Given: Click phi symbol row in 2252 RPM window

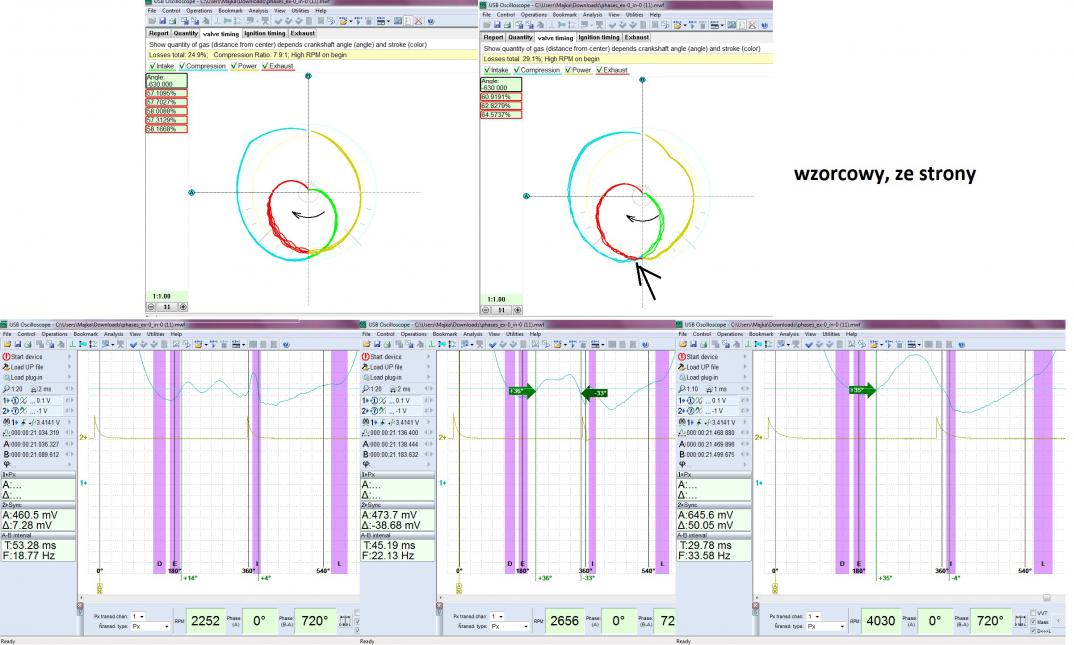Looking at the screenshot, I should point(38,464).
